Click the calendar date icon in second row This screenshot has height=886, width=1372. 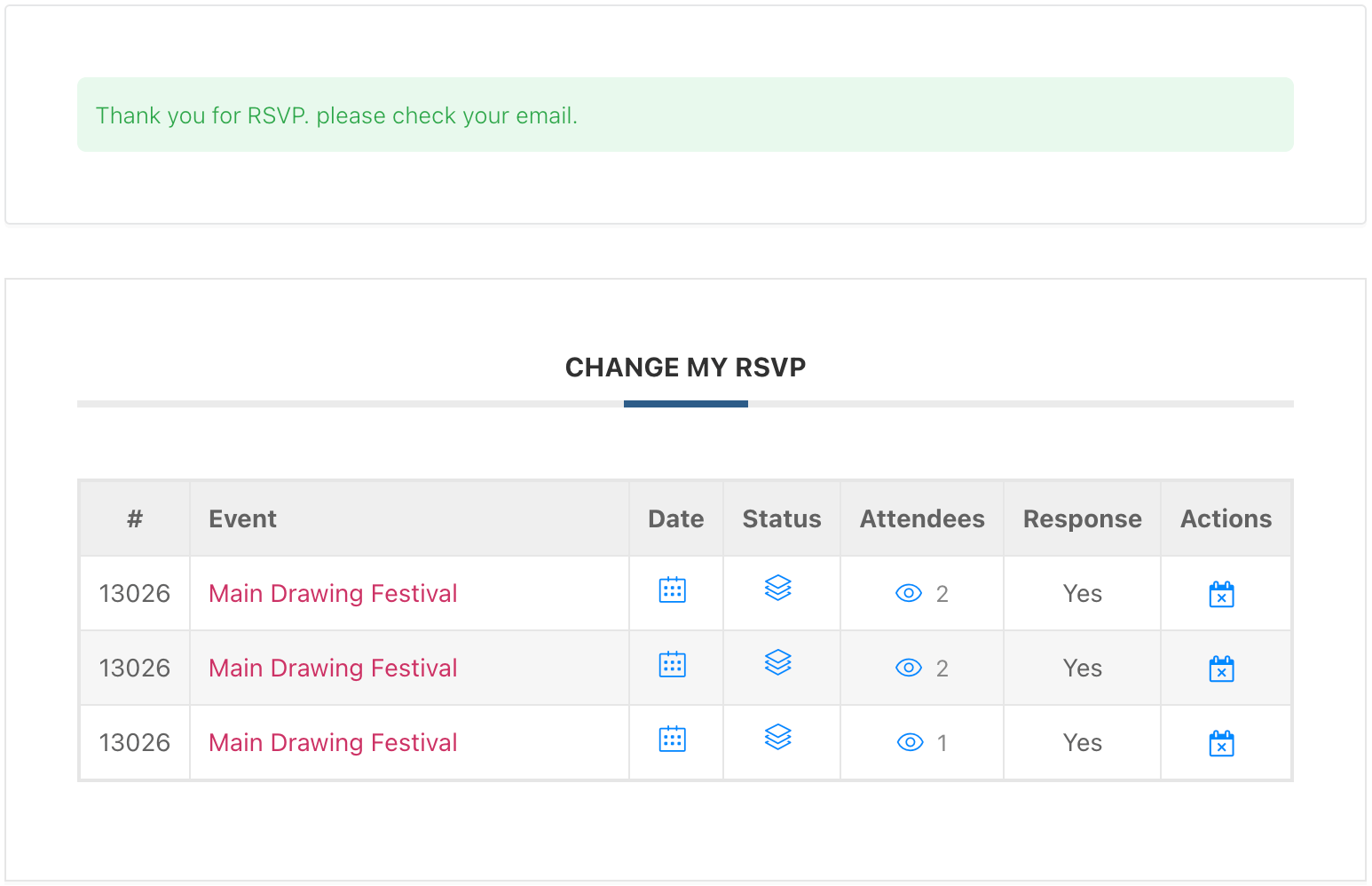pos(672,665)
